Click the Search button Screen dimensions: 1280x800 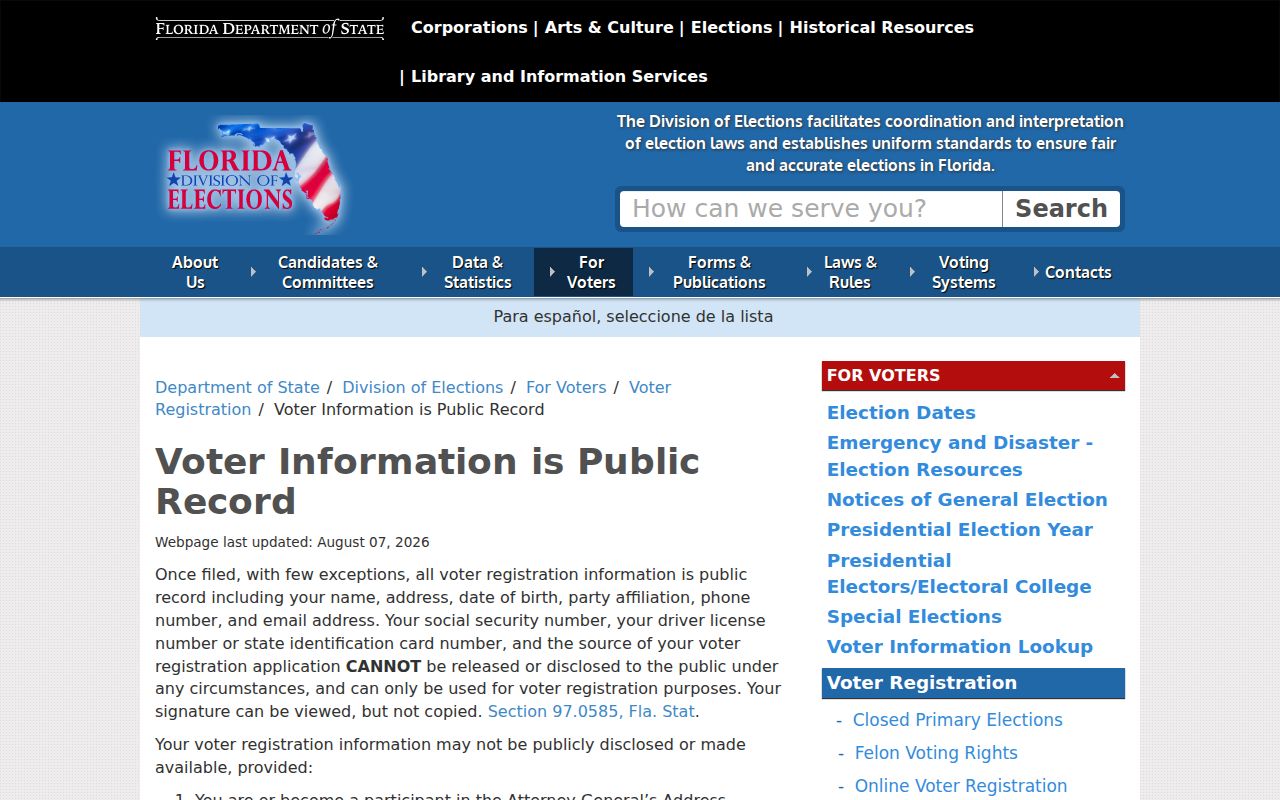click(1061, 209)
